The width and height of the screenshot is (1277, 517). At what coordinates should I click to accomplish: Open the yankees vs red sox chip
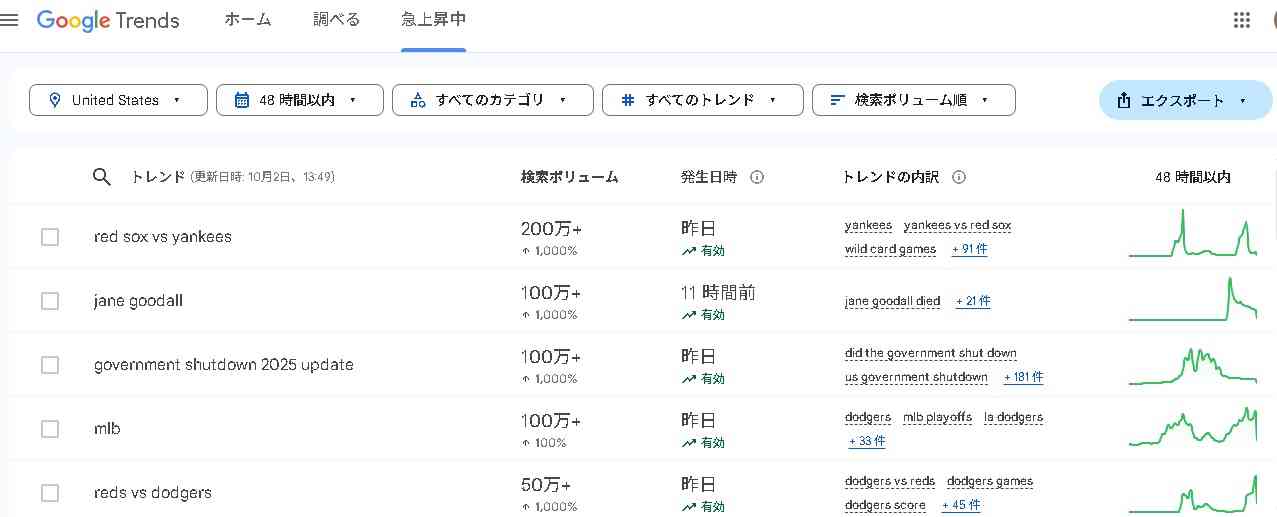point(957,226)
